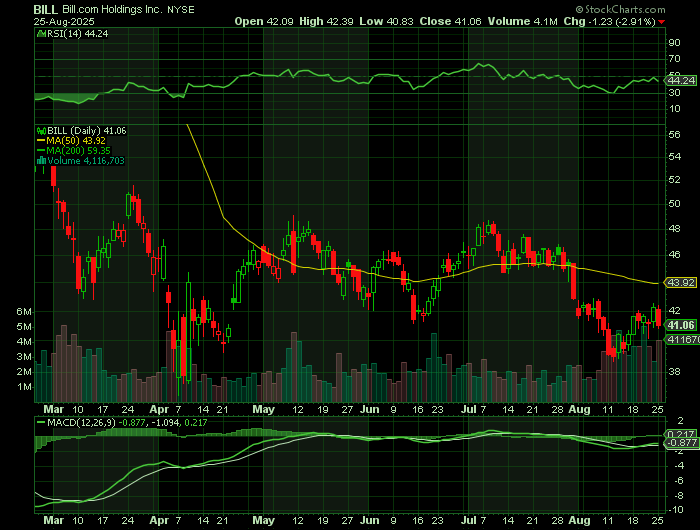The width and height of the screenshot is (700, 530).
Task: Click the 41.06 last price tag
Action: click(x=682, y=325)
